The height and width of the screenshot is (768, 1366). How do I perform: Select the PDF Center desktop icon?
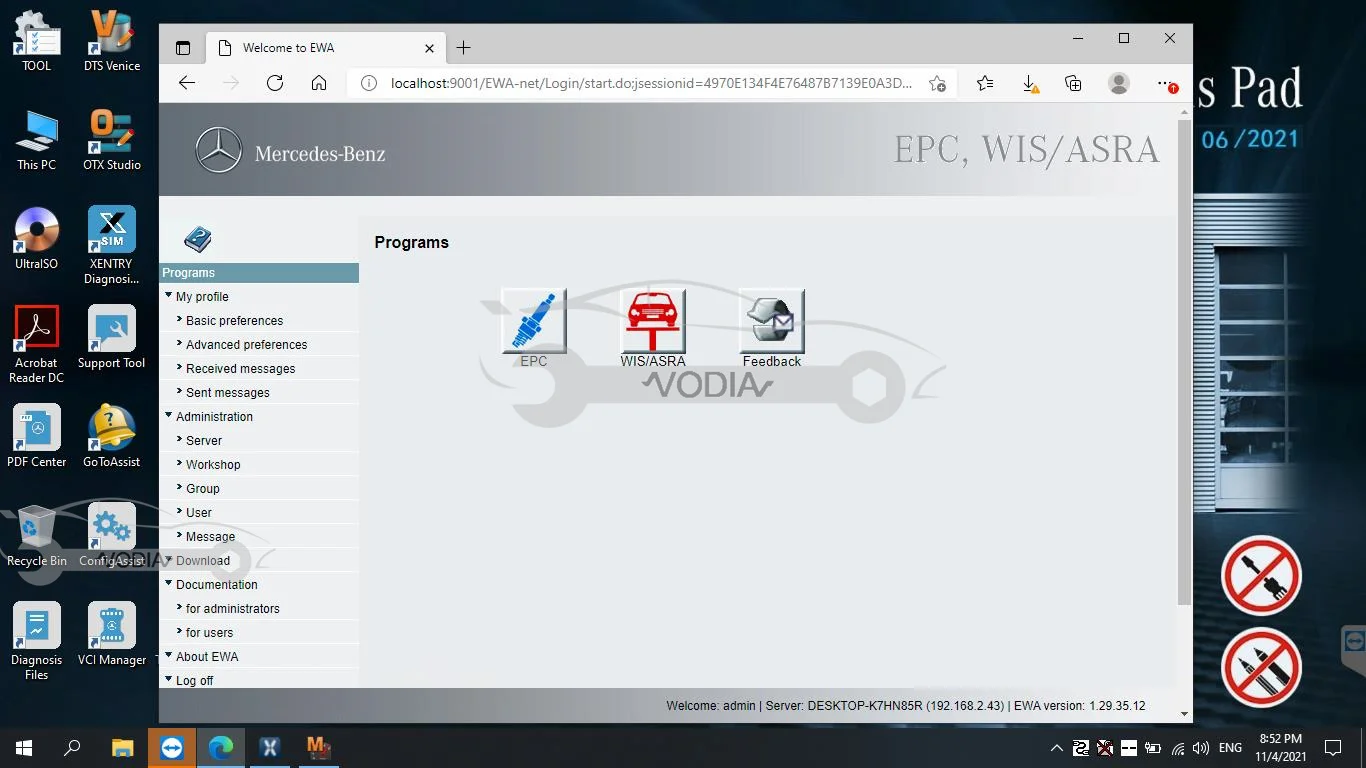(x=37, y=437)
